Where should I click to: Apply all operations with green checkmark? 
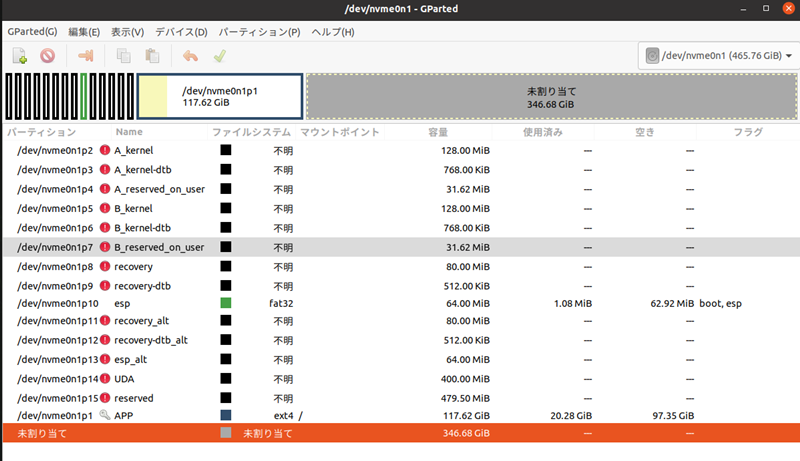(220, 56)
